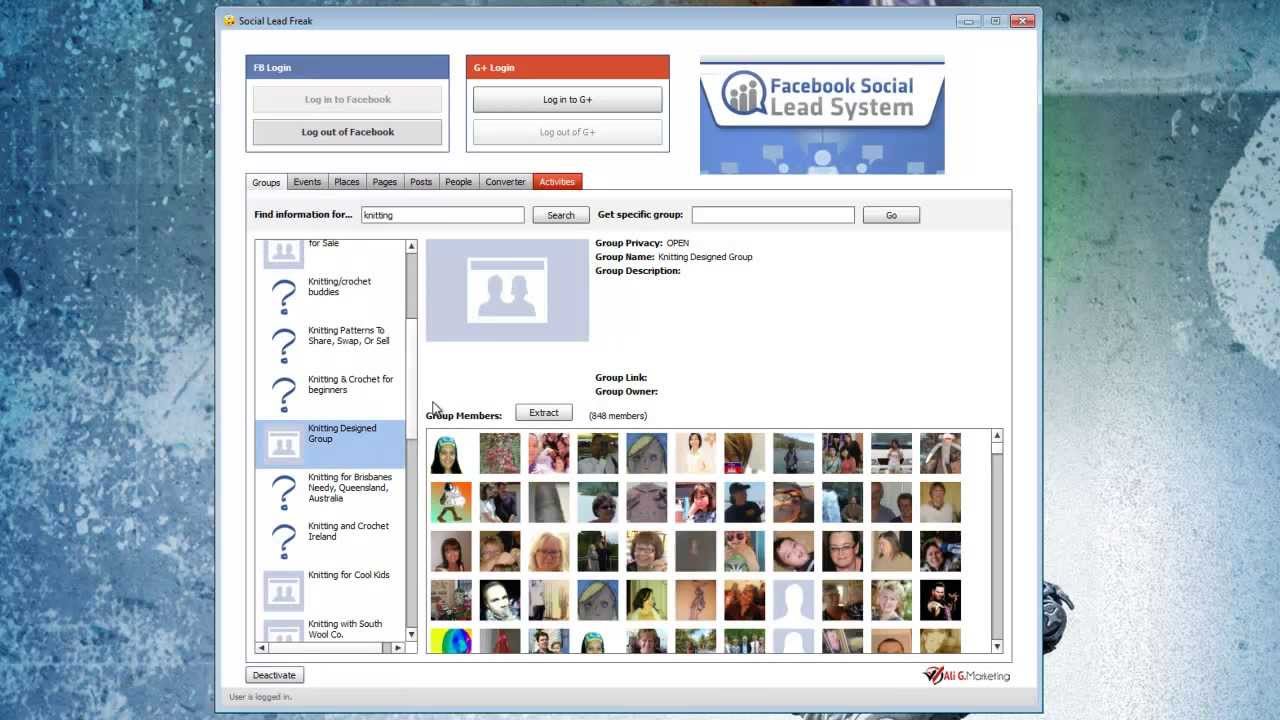Select Knitting with South Wool Co. group
Screen dimensions: 1280x720
[330, 630]
